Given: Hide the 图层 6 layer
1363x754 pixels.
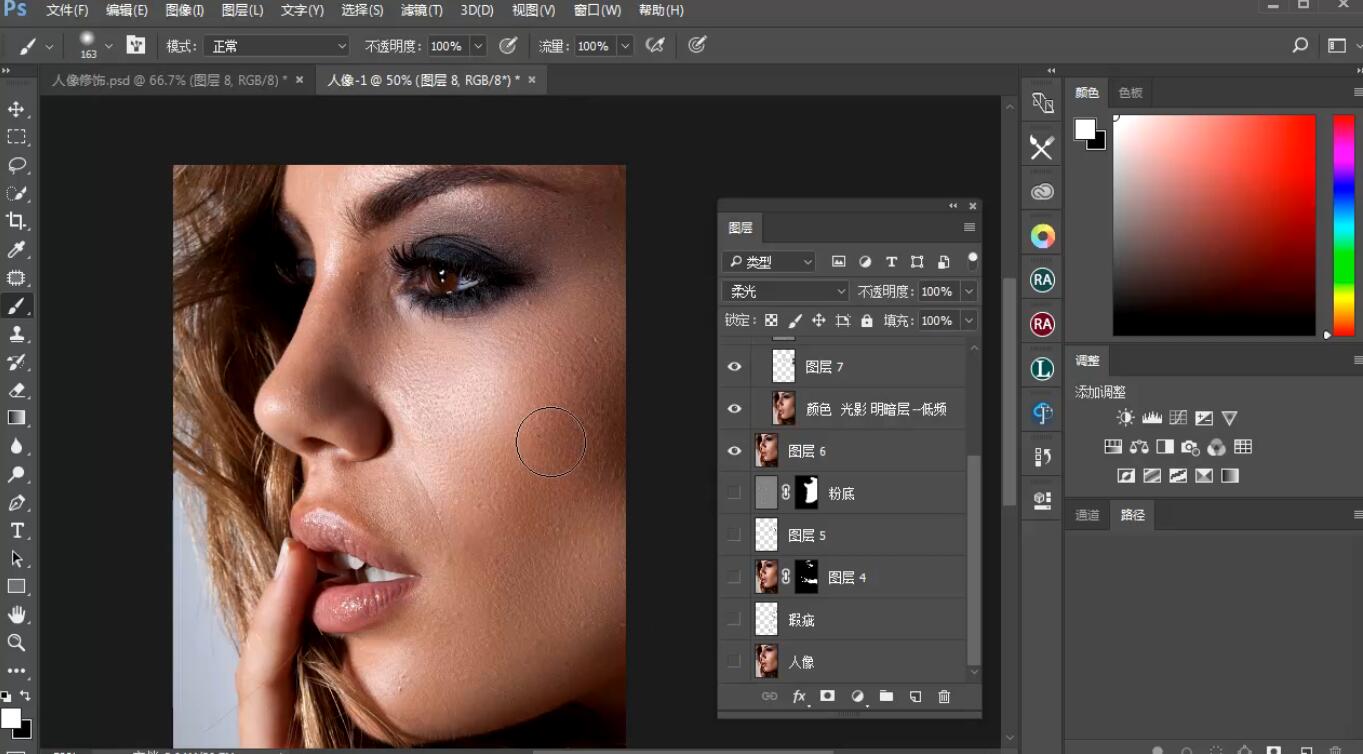Looking at the screenshot, I should click(x=734, y=451).
